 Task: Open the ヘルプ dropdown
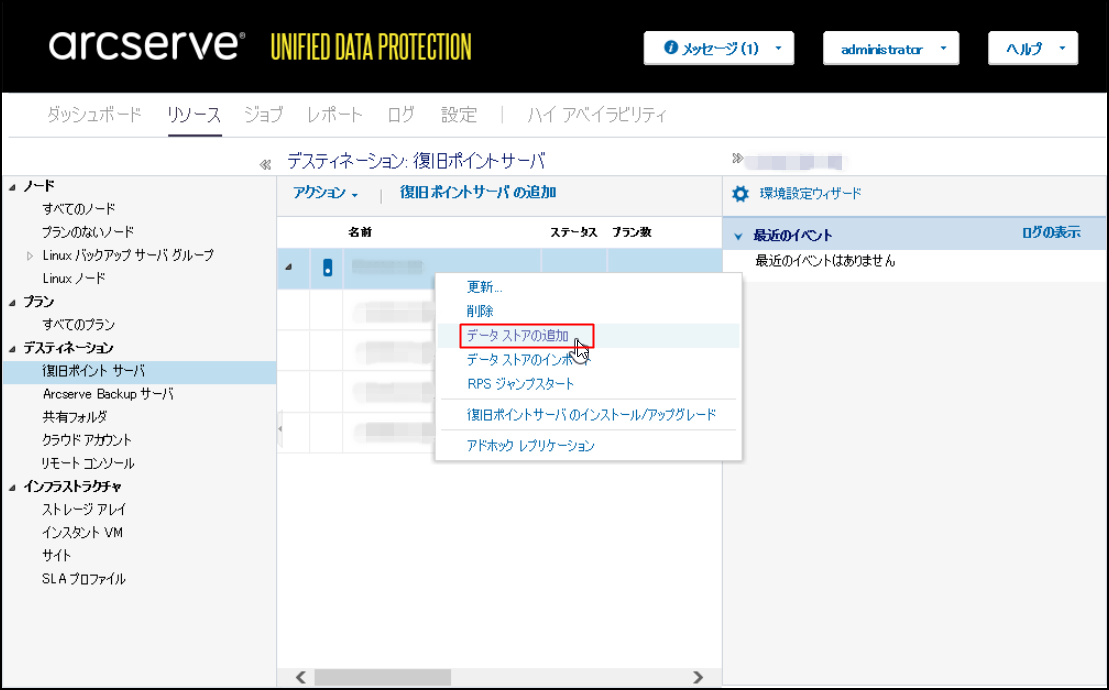(x=1032, y=49)
